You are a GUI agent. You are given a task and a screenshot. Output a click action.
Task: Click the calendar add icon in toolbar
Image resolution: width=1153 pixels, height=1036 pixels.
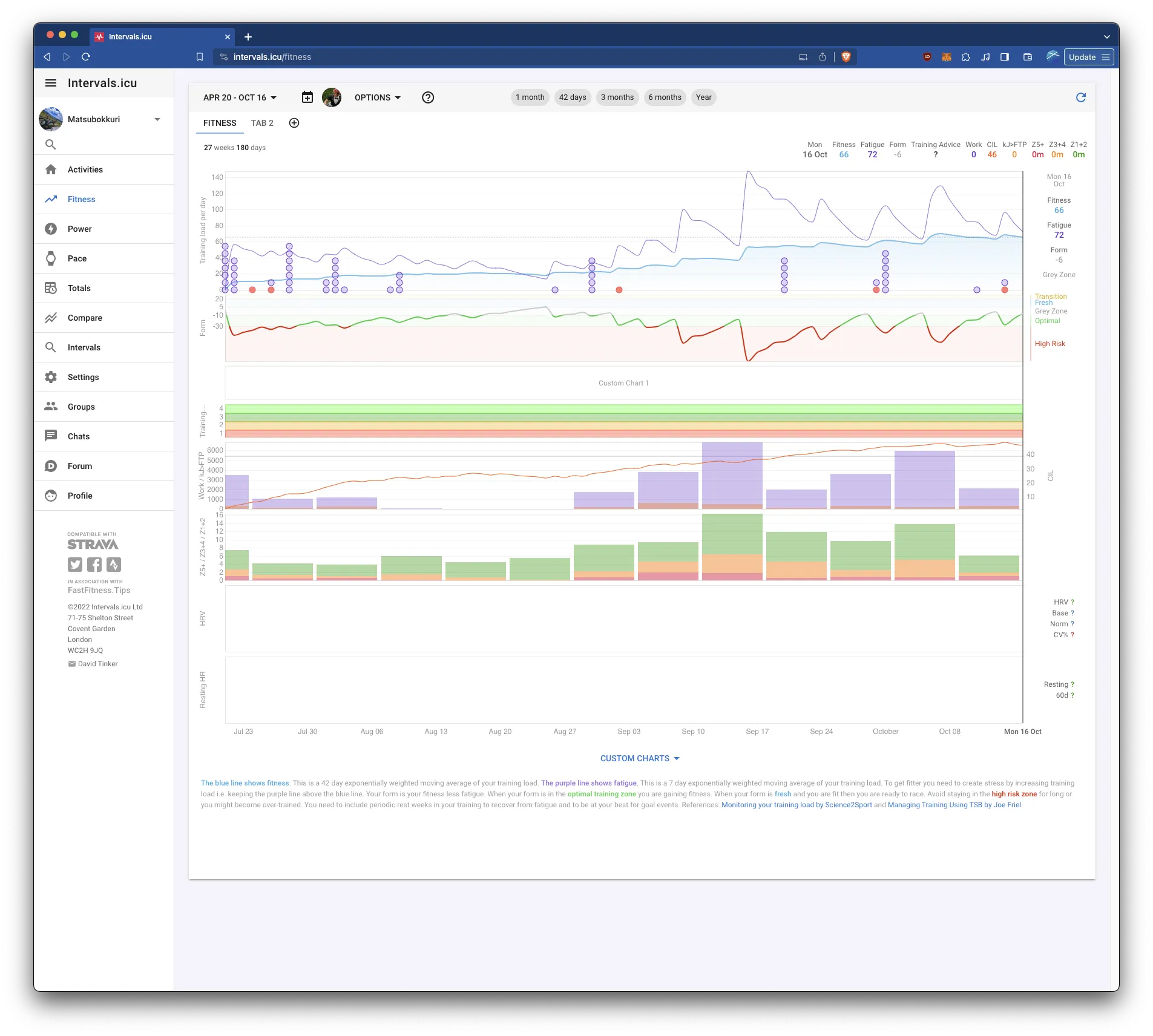pos(307,97)
